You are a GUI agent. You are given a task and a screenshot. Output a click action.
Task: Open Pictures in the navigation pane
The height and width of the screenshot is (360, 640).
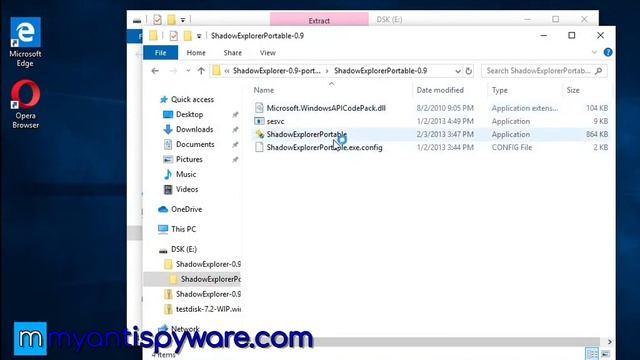[x=189, y=159]
